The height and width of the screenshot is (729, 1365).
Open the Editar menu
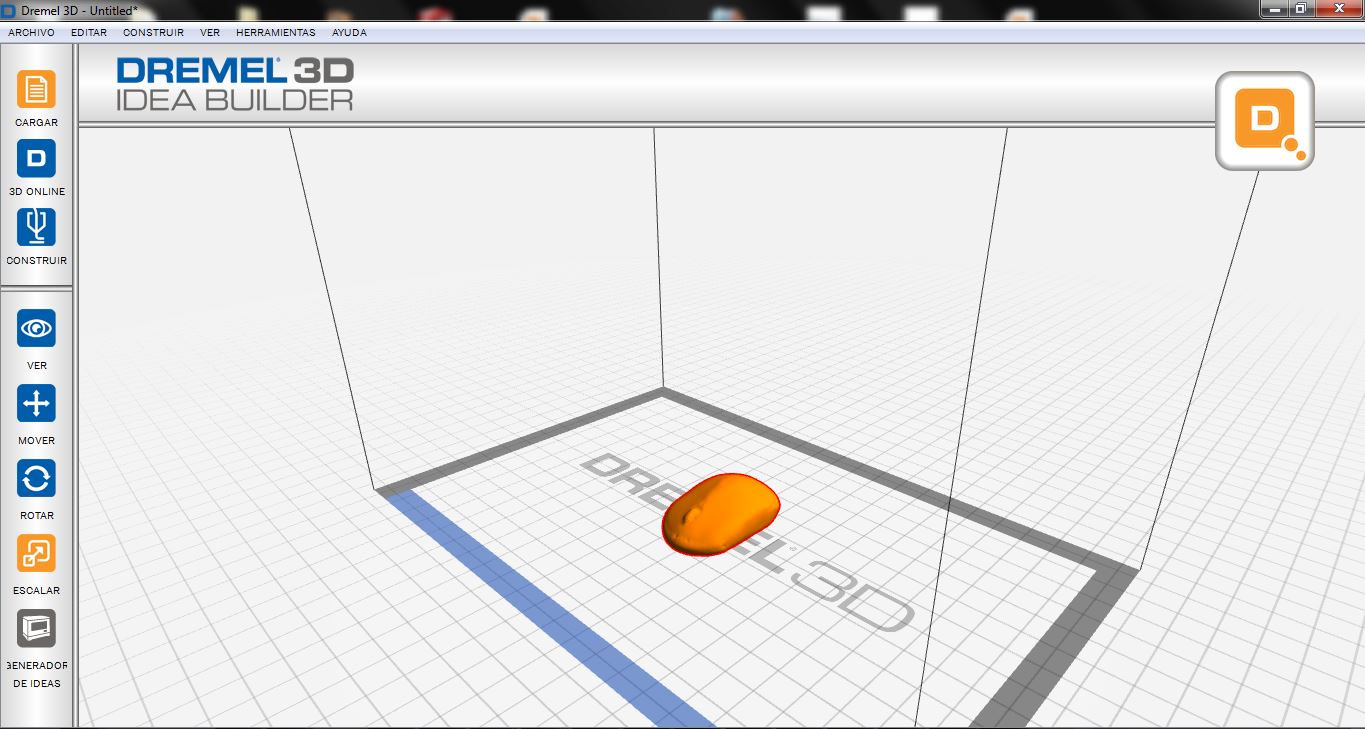click(89, 33)
